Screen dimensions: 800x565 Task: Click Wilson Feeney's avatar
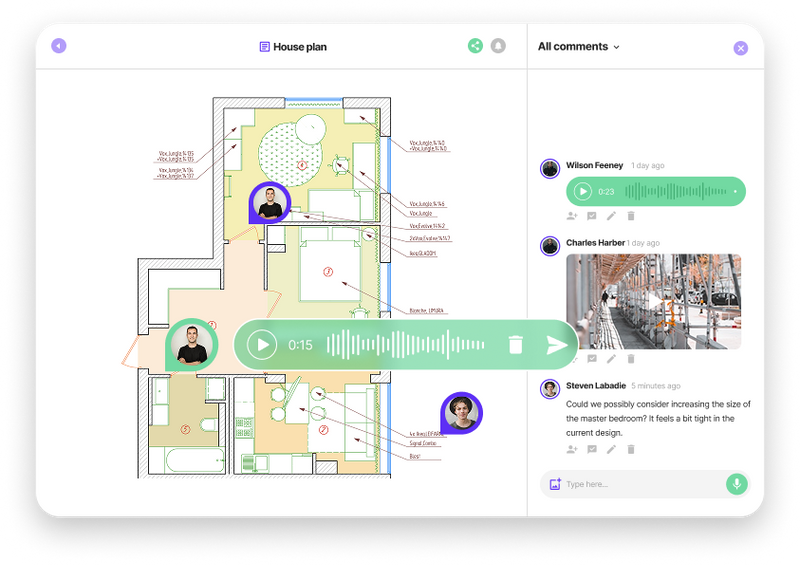click(x=550, y=168)
